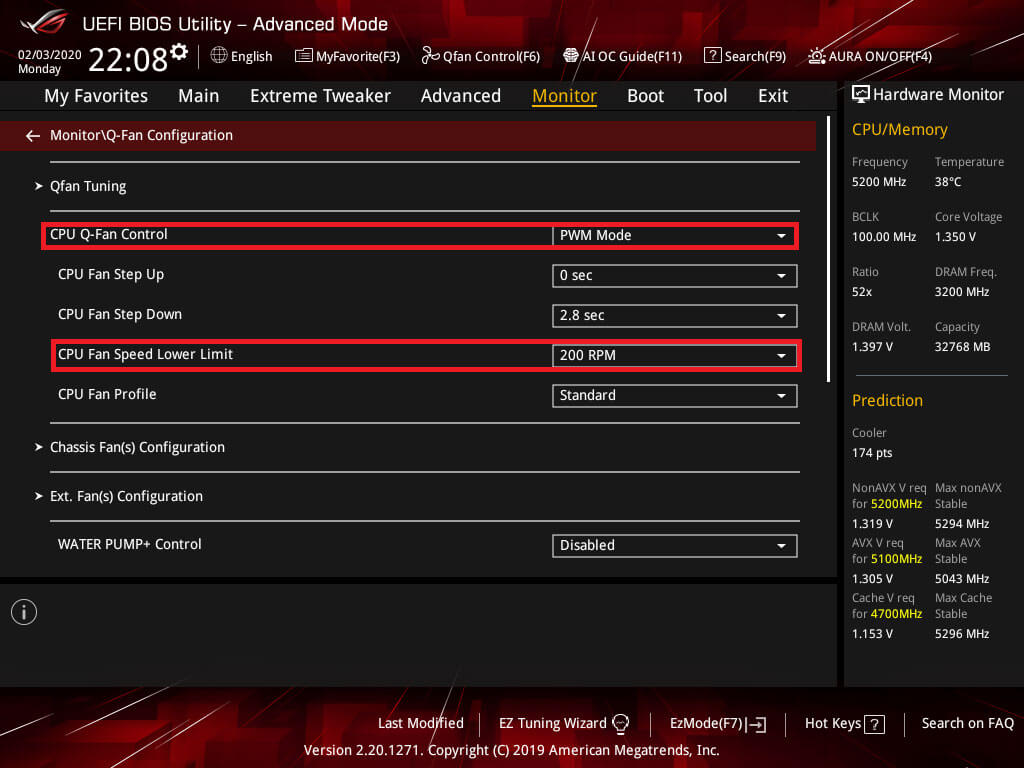This screenshot has height=768, width=1024.
Task: Click the yellow 5100MHz AVX text
Action: [897, 559]
